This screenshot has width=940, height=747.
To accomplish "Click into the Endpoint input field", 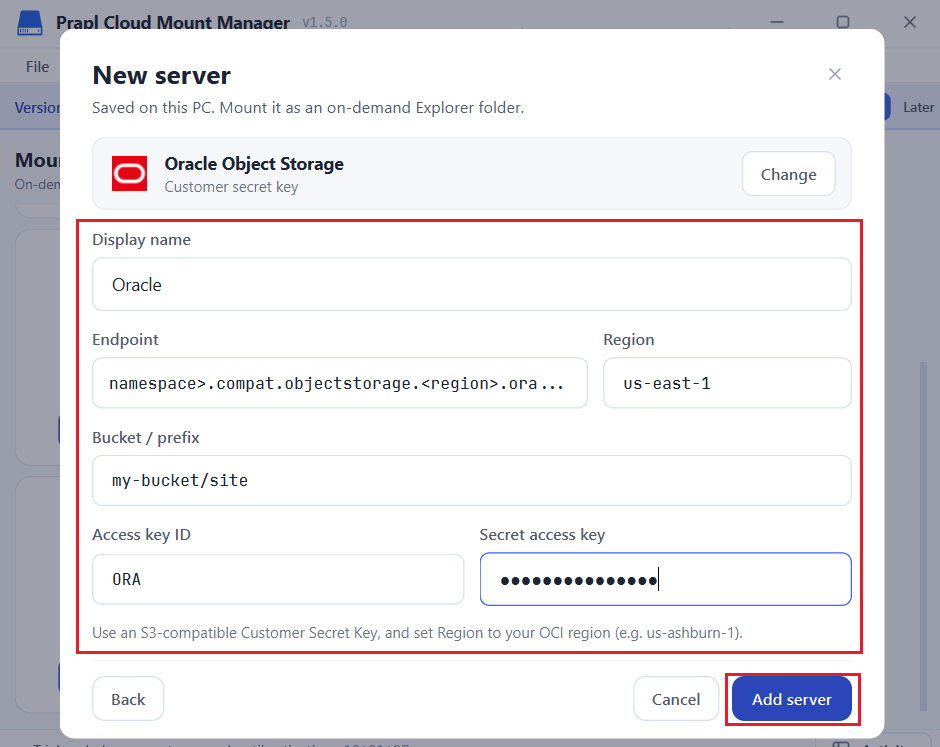I will point(340,383).
